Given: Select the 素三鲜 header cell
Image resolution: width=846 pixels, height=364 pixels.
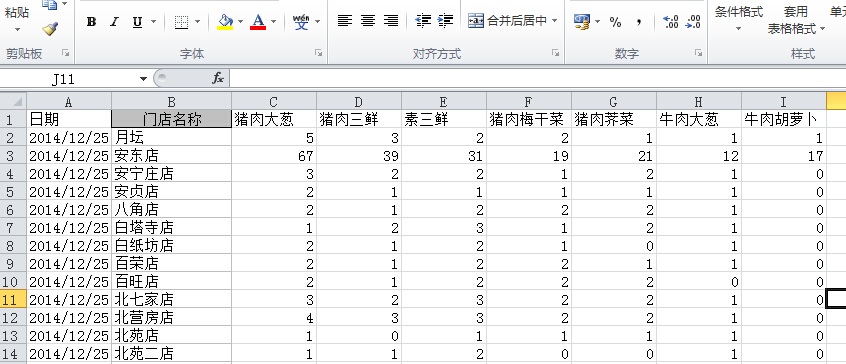Looking at the screenshot, I should (444, 119).
